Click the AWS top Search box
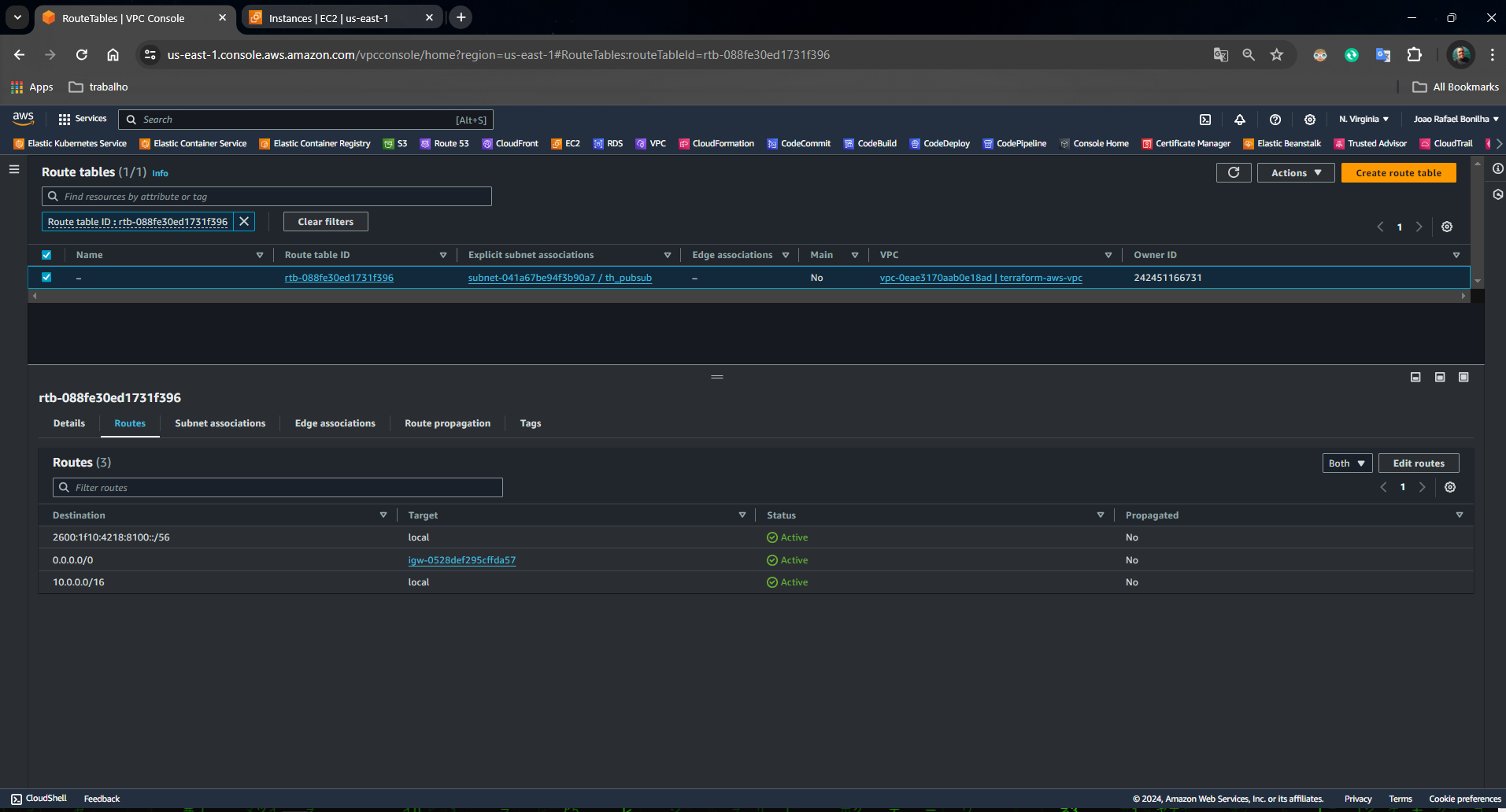The width and height of the screenshot is (1506, 812). [x=306, y=120]
